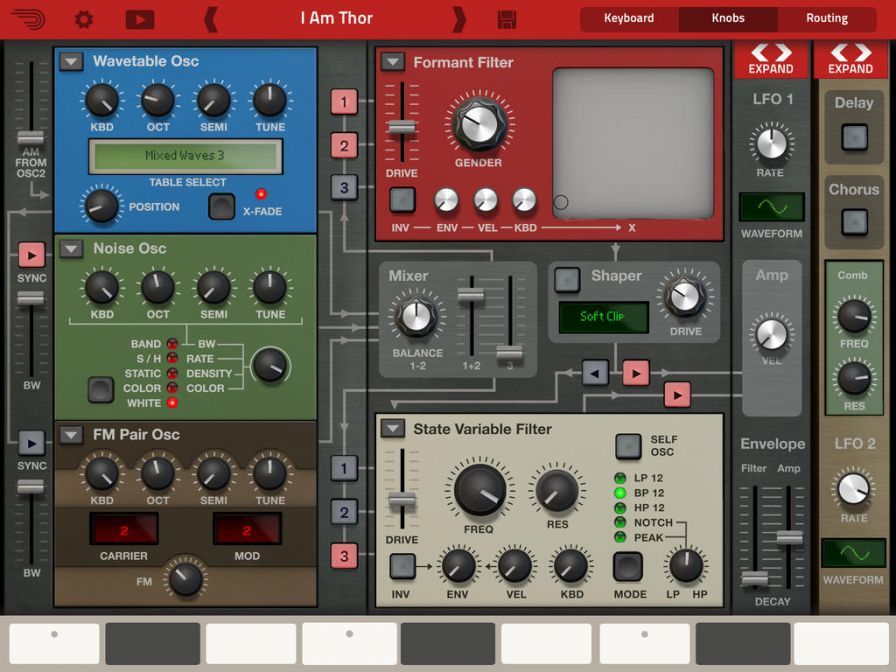Screen dimensions: 896x672
Task: Toggle the Chorus effect button
Action: pos(854,222)
